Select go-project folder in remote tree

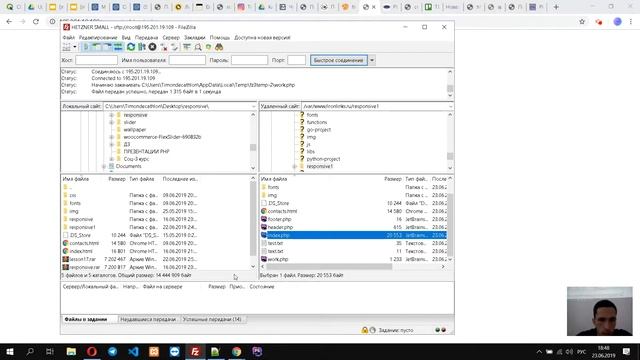point(319,130)
